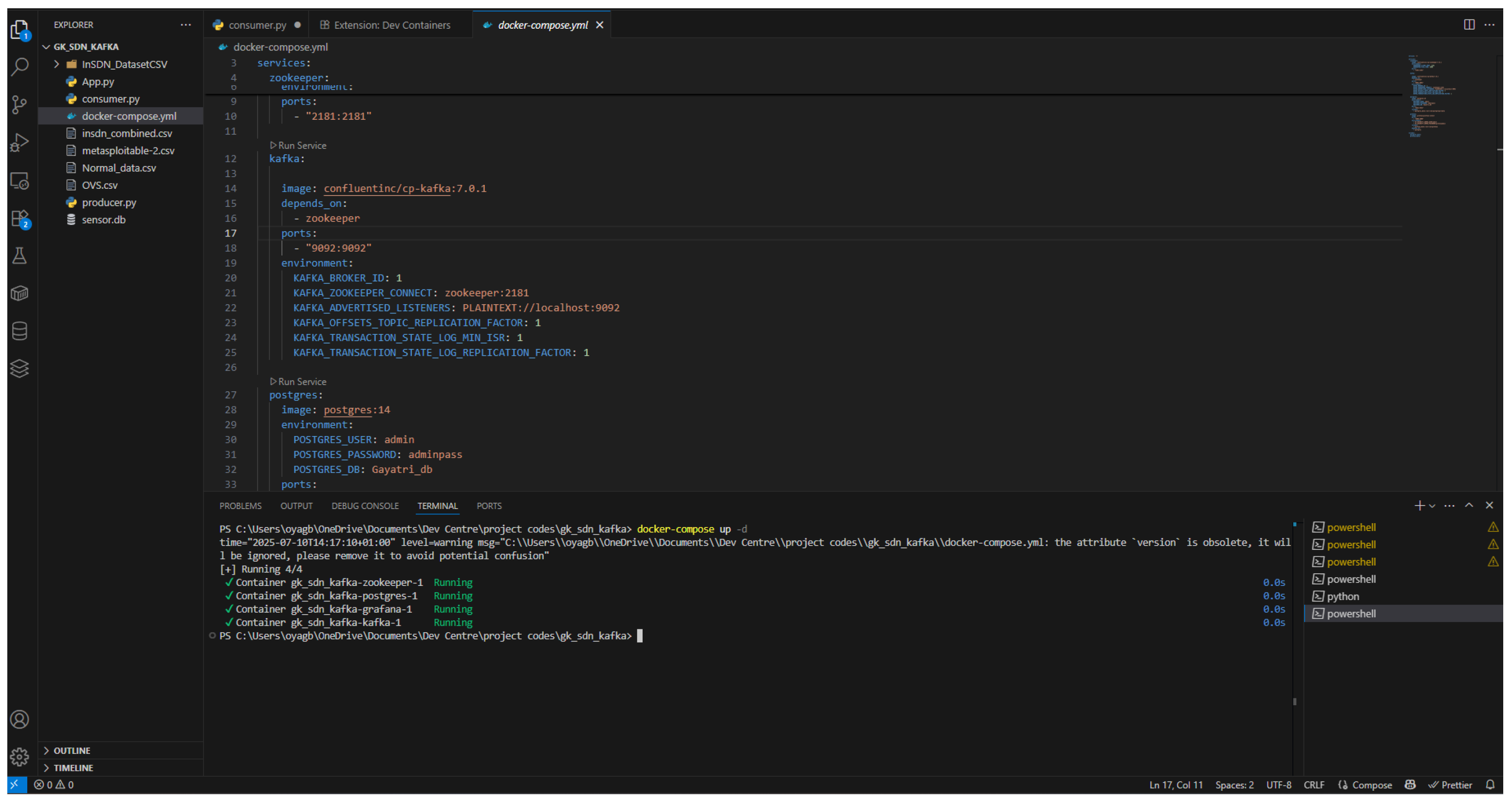Close the docker-compose.yml editor tab
Viewport: 1512px width, 802px height.
click(x=600, y=25)
